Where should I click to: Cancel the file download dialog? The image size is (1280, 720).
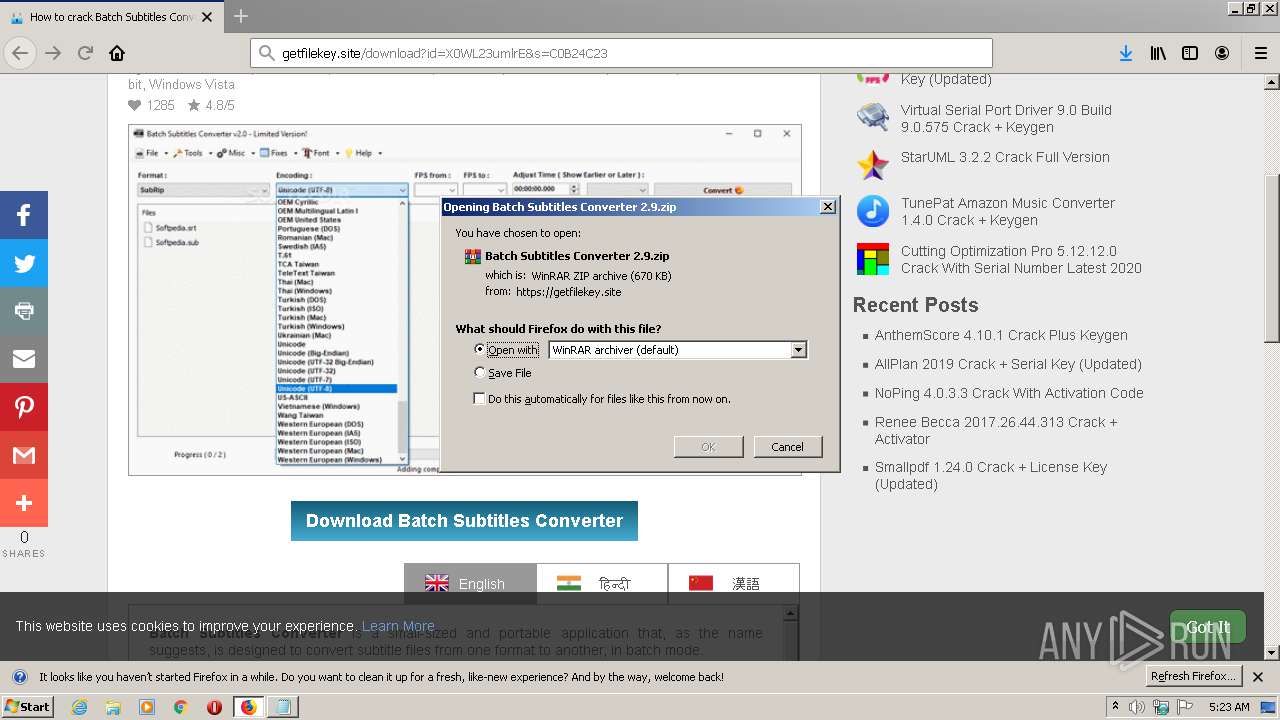pos(787,447)
